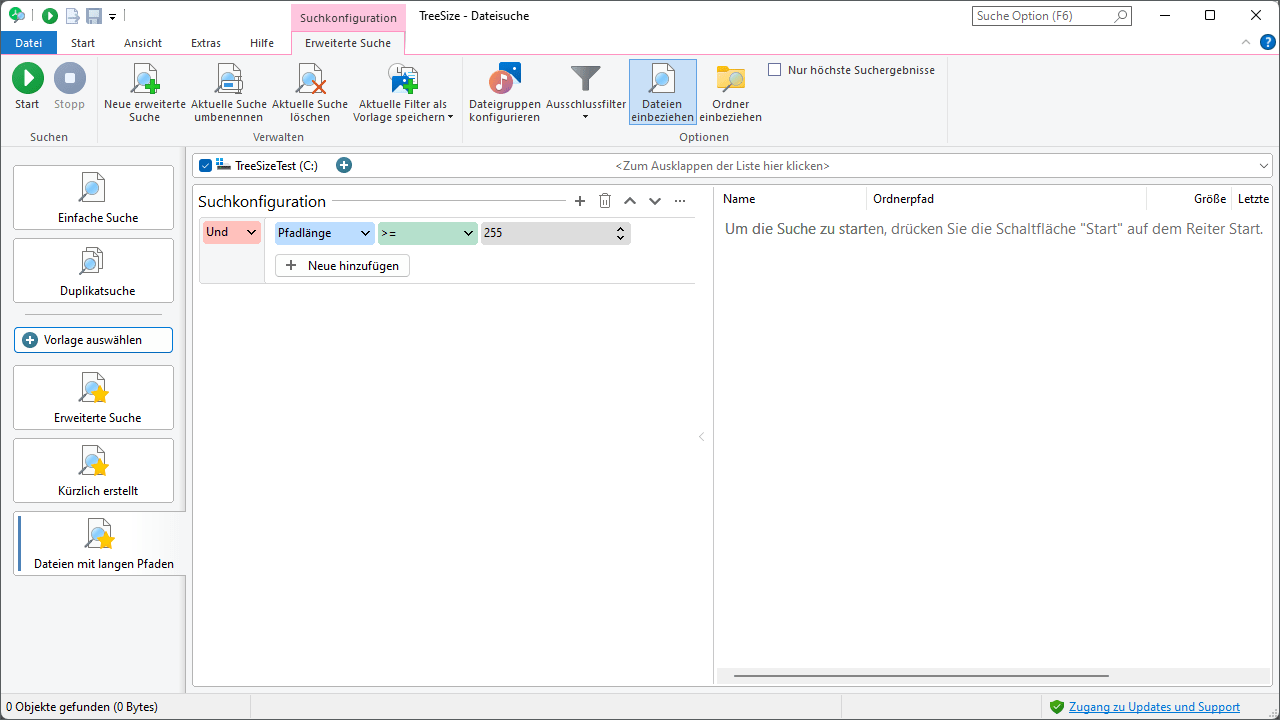Click Vorlage auswählen button
This screenshot has width=1280, height=720.
tap(93, 340)
